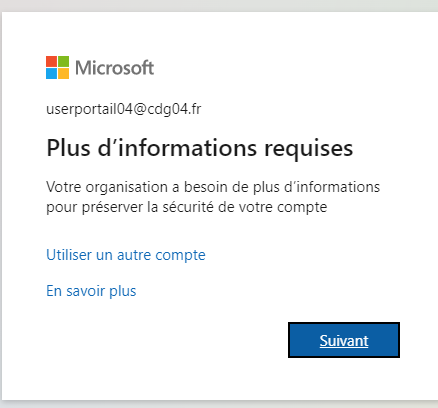This screenshot has height=408, width=438.
Task: Click the word compte in the description
Action: click(x=302, y=208)
